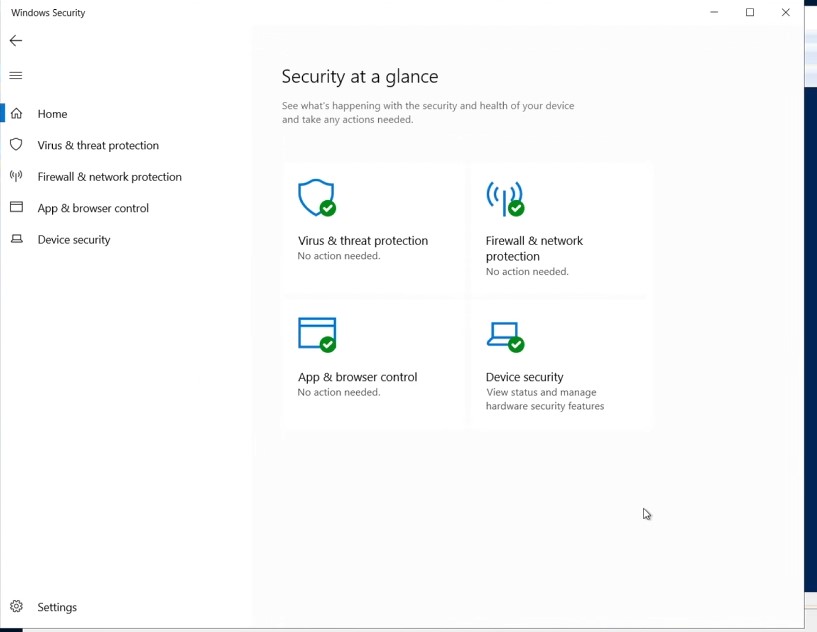Open the large Firewall antenna tile icon
The image size is (817, 632).
[505, 199]
